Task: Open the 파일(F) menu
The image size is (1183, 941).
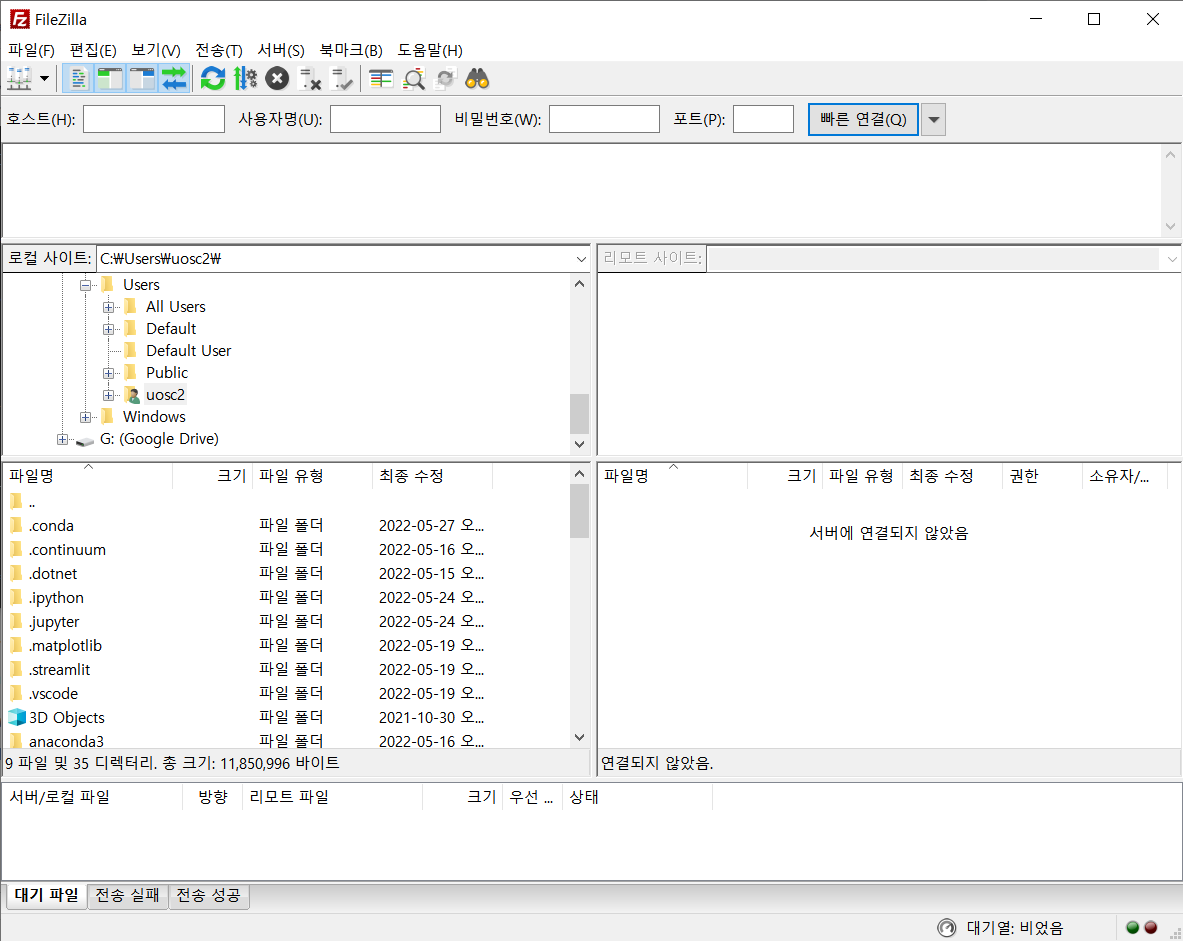Action: coord(31,50)
